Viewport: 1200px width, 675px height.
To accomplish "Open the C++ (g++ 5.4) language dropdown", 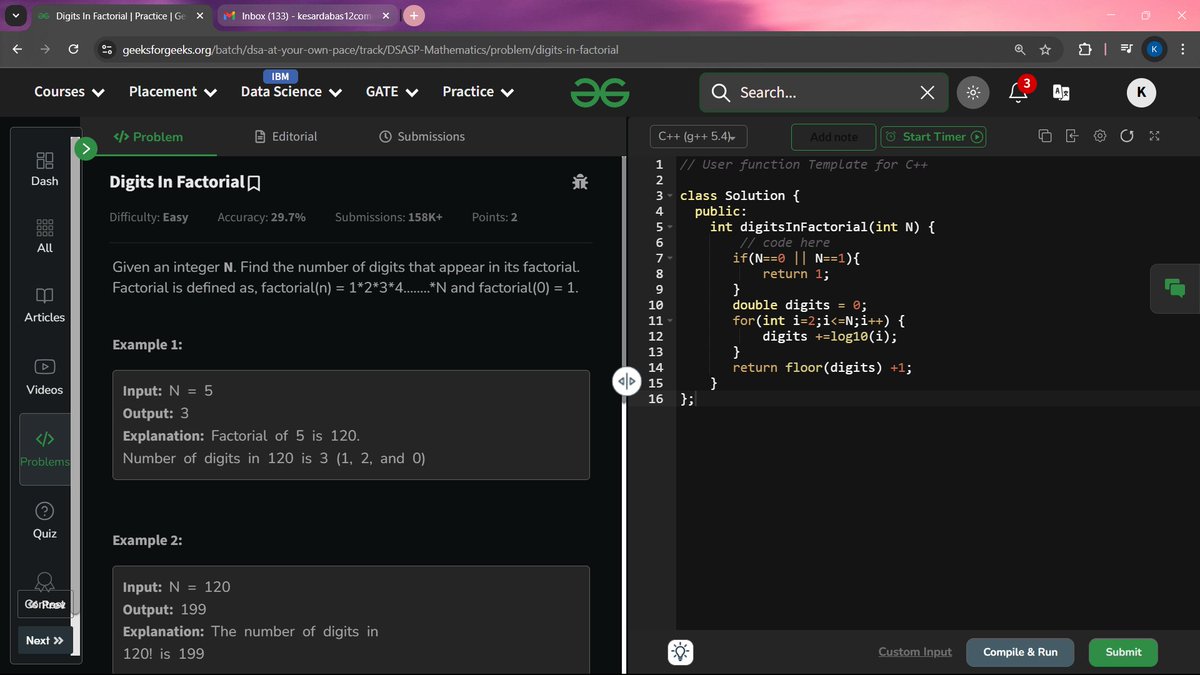I will pos(698,137).
